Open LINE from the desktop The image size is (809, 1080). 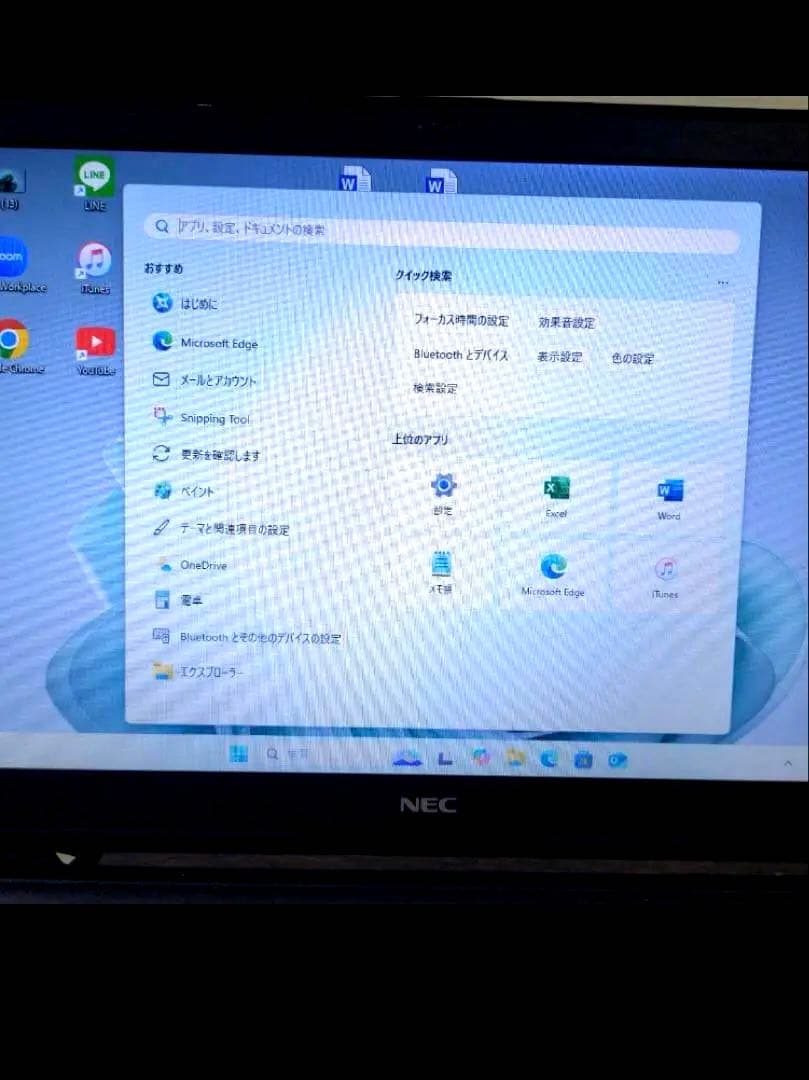[x=93, y=178]
